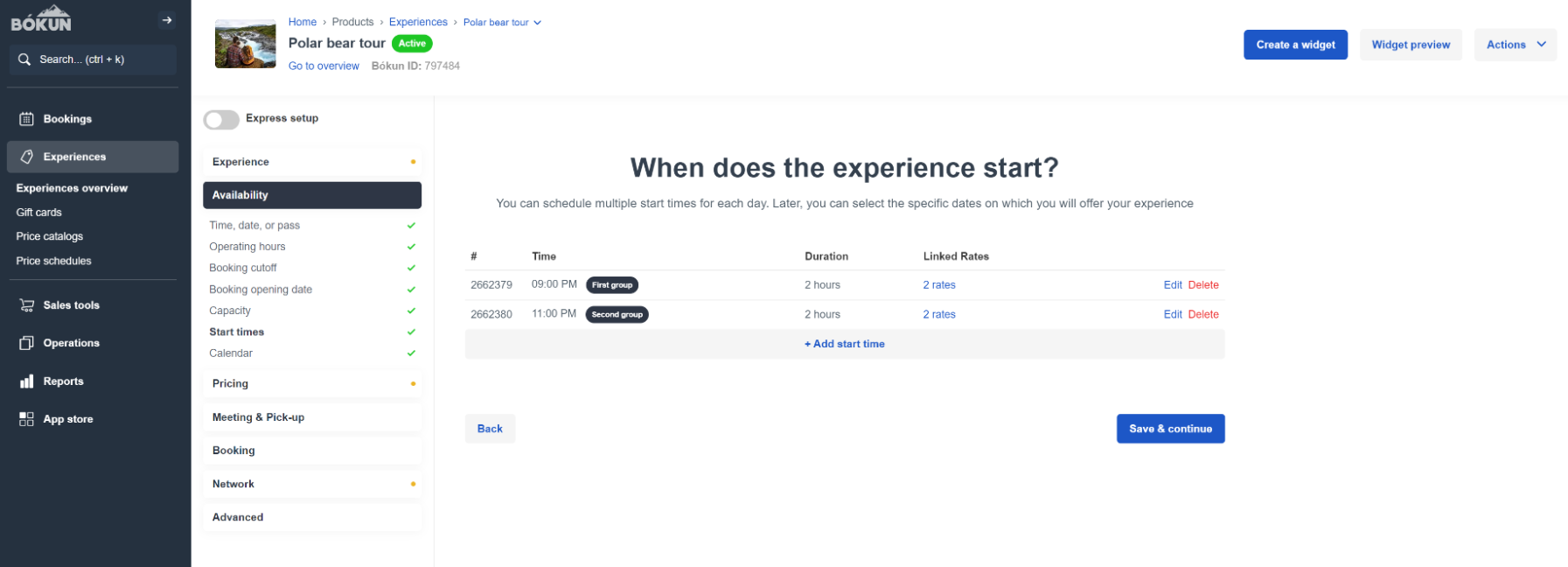This screenshot has width=1568, height=567.
Task: Click Save & continue button
Action: tap(1170, 429)
